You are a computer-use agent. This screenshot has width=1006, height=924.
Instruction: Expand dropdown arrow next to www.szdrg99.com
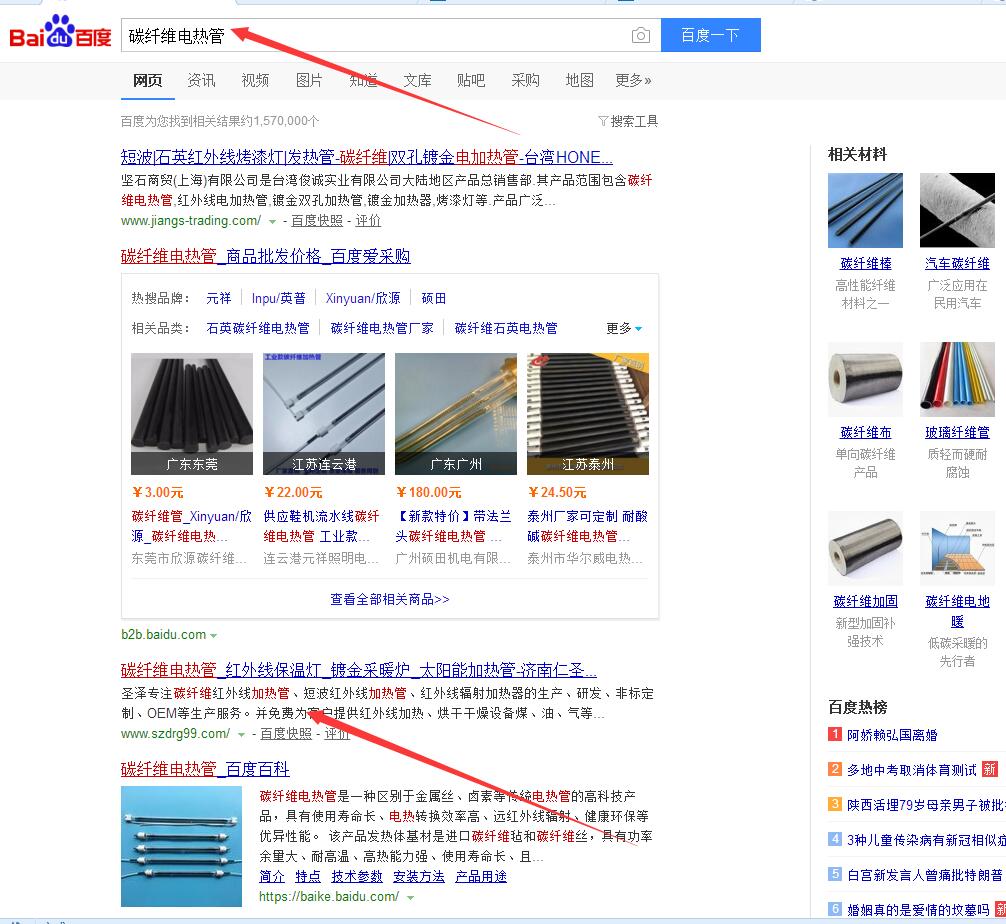point(241,734)
